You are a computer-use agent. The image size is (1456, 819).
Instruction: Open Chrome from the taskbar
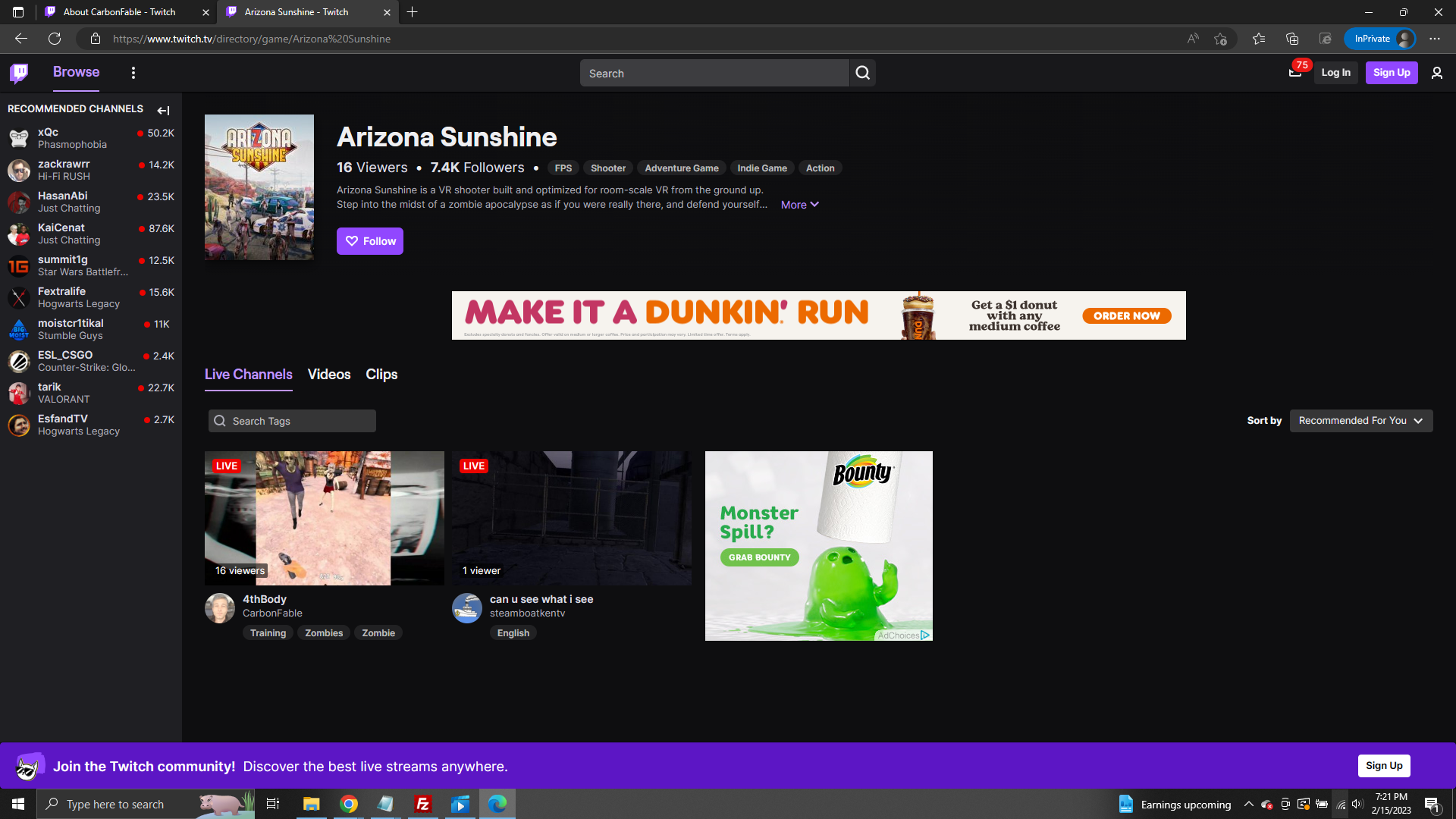(349, 805)
